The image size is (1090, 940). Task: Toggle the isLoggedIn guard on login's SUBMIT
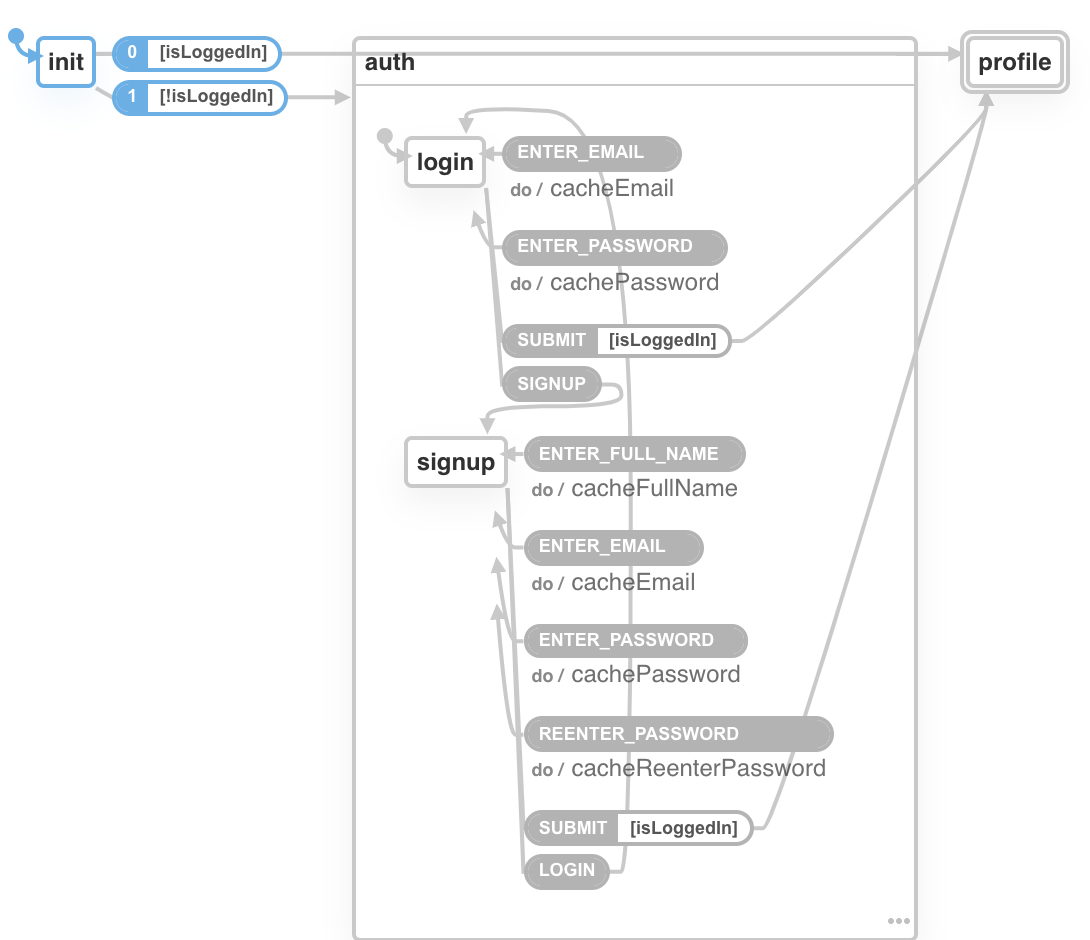click(x=663, y=340)
